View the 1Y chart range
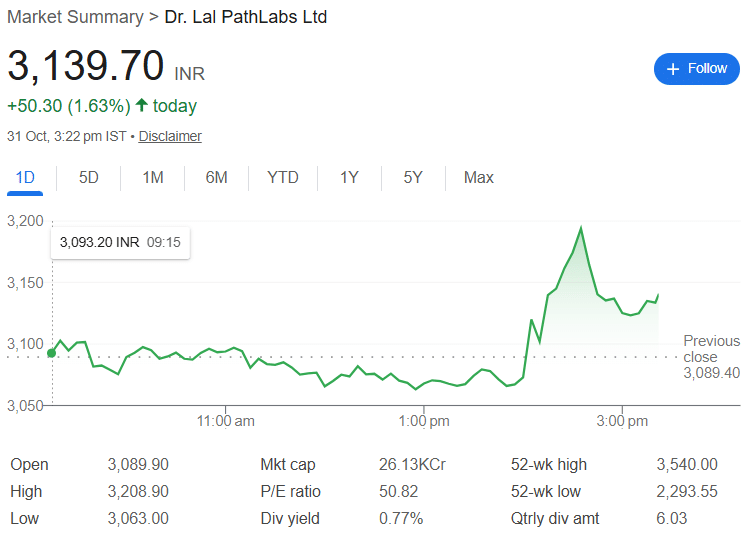This screenshot has width=744, height=551. click(349, 178)
